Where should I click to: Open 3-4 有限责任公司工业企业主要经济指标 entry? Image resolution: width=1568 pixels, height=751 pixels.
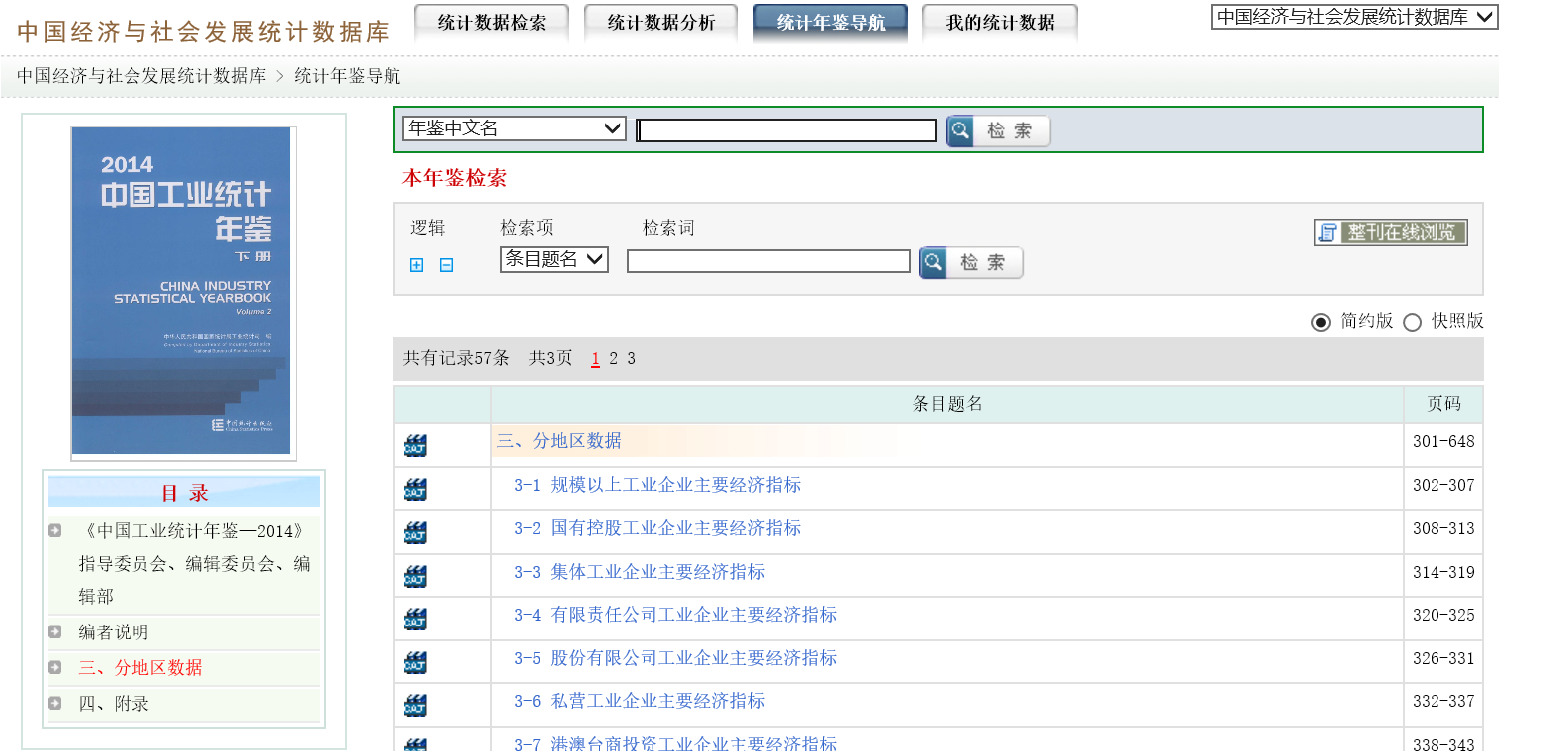[675, 615]
